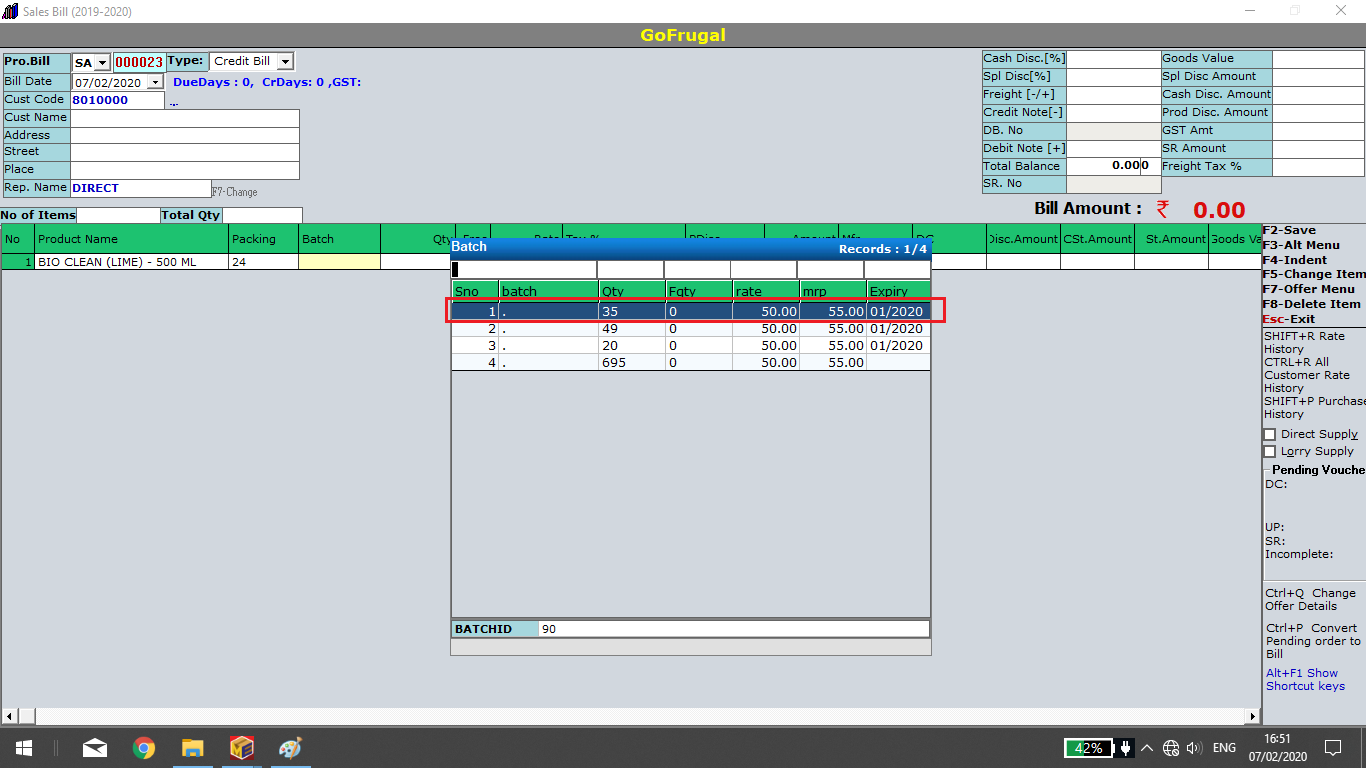1366x768 pixels.
Task: Click the Rep. Name field showing DIRECT
Action: 140,188
